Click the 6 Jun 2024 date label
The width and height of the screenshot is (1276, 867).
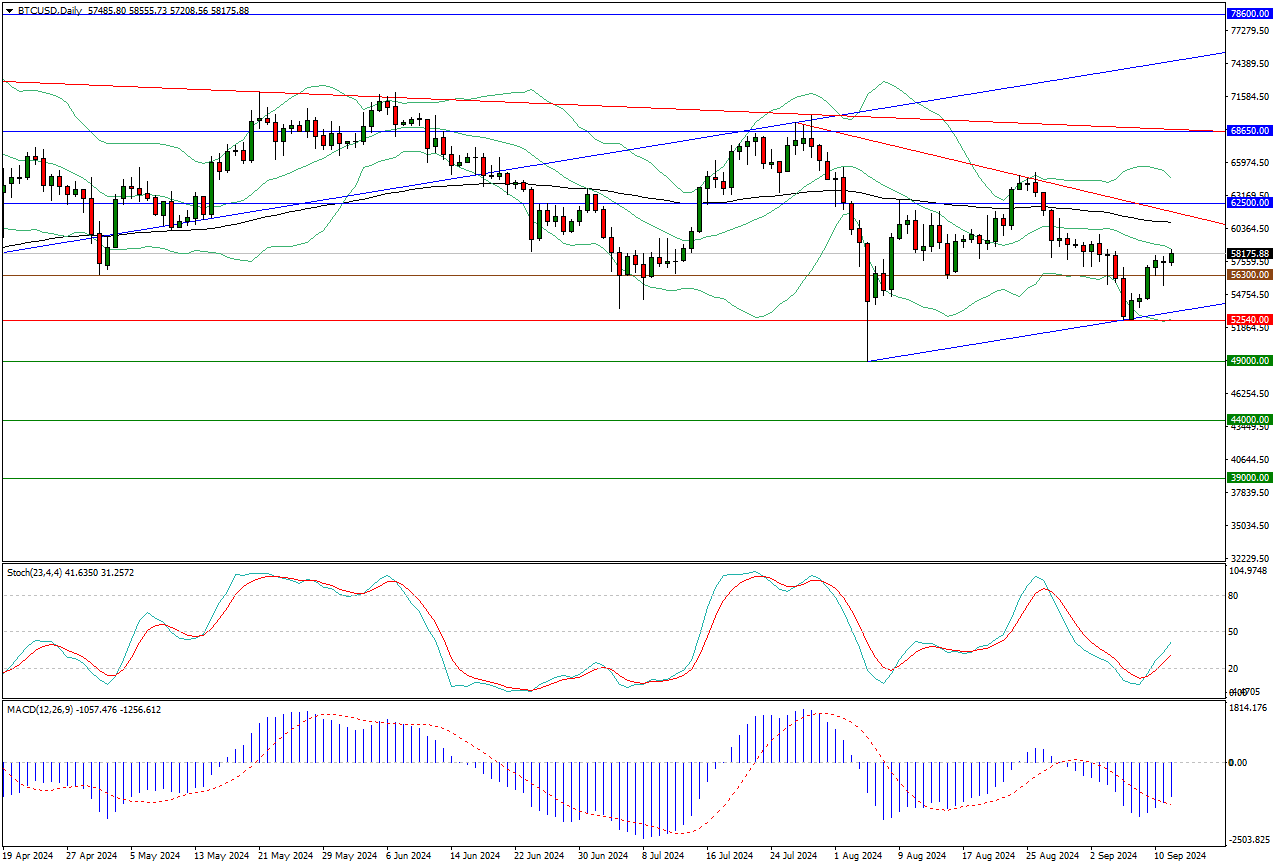(x=407, y=856)
